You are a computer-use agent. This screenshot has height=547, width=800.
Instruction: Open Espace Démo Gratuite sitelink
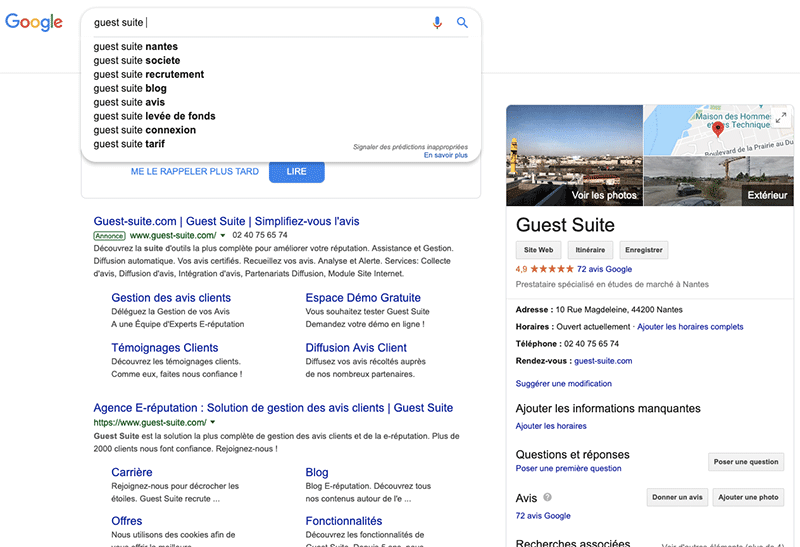(363, 298)
